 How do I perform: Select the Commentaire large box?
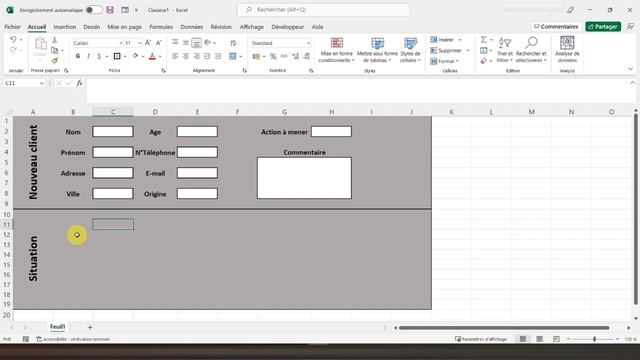point(304,178)
